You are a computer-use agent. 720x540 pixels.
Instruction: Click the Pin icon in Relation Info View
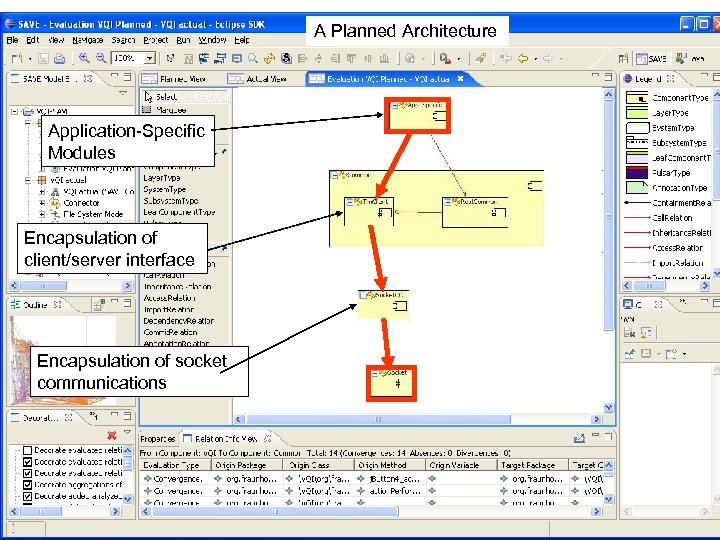[x=579, y=438]
